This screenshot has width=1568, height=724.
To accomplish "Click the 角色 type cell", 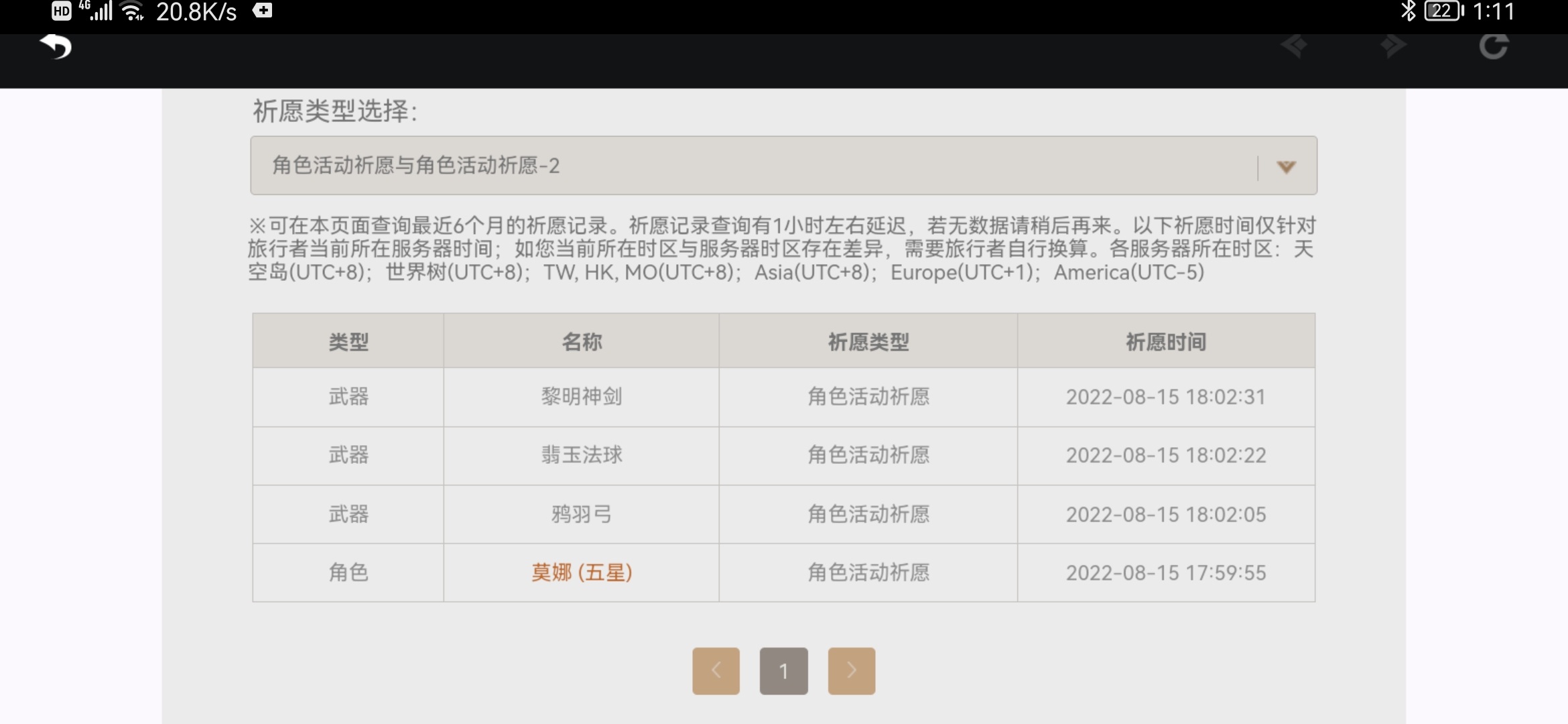I will tap(348, 572).
